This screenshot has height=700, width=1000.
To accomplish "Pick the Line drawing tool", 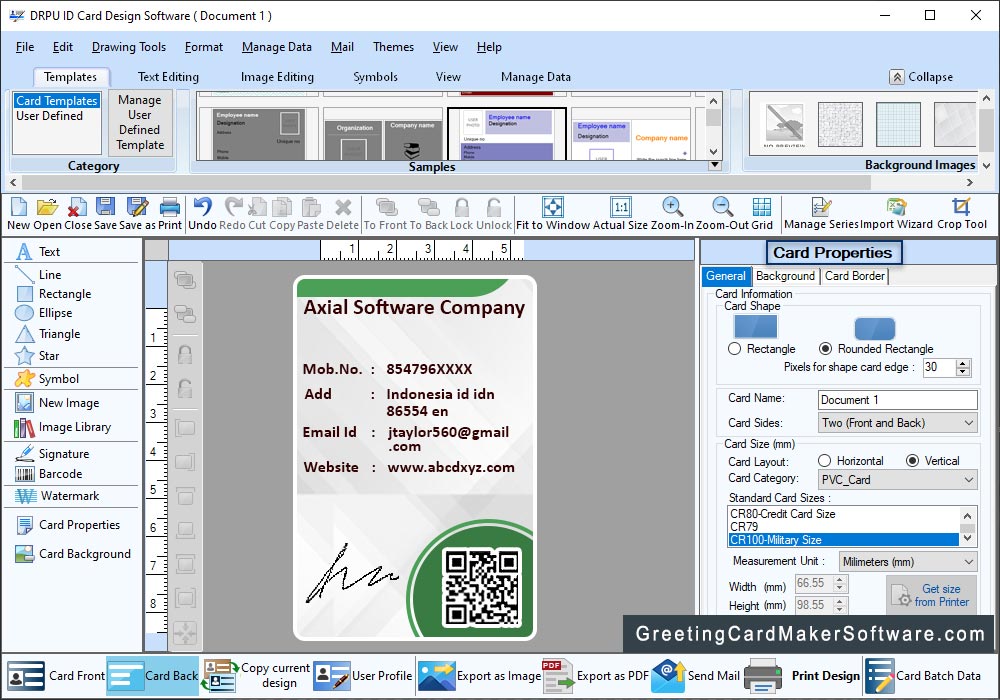I will [x=38, y=275].
